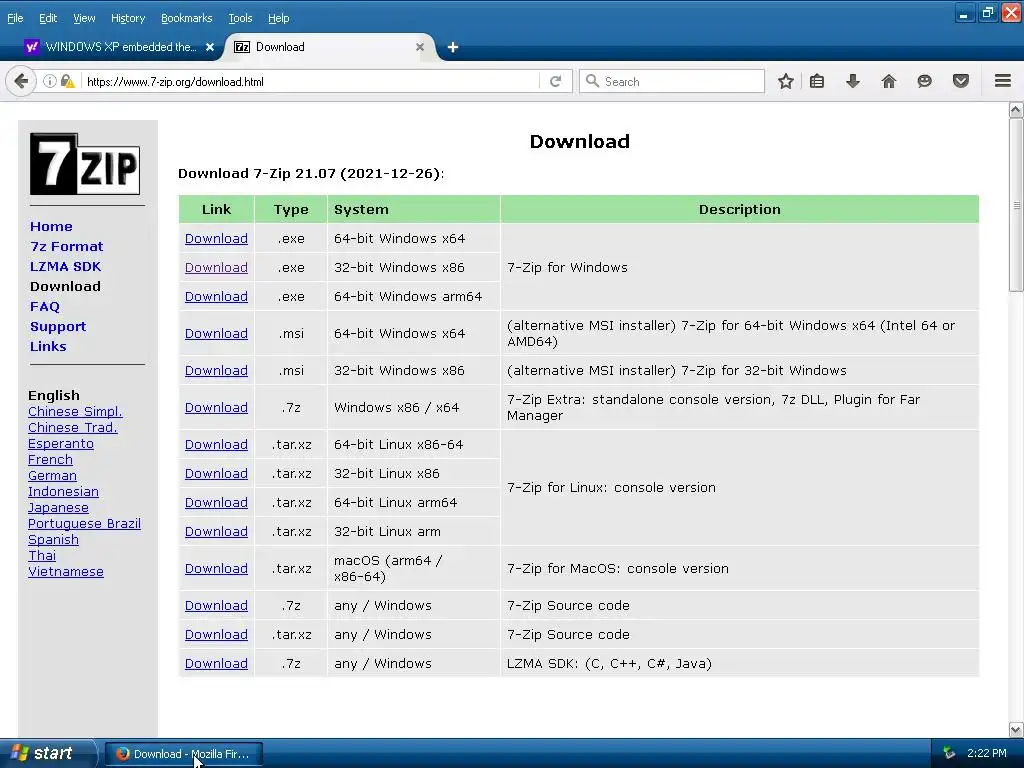Click the Download - Mozilla Firefox taskbar button
This screenshot has width=1024, height=768.
click(x=184, y=754)
